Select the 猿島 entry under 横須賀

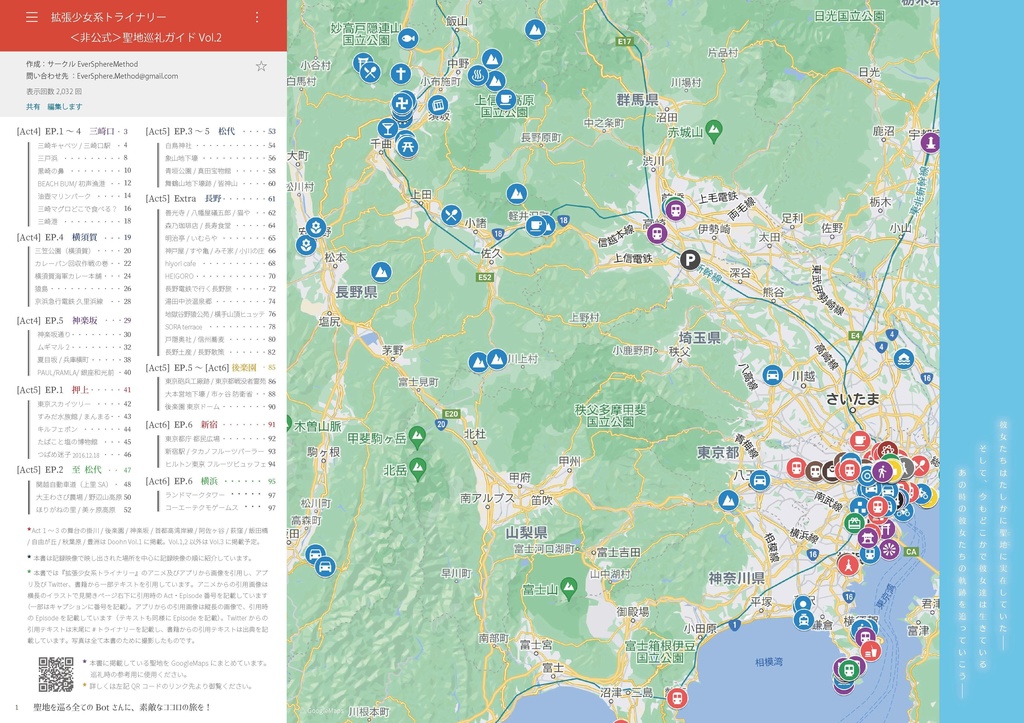pos(82,289)
